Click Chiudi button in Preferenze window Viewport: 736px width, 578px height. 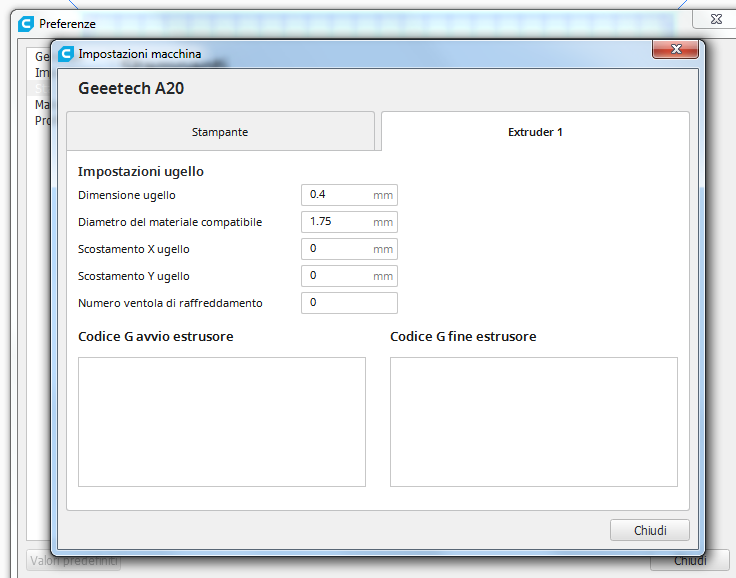[x=690, y=561]
